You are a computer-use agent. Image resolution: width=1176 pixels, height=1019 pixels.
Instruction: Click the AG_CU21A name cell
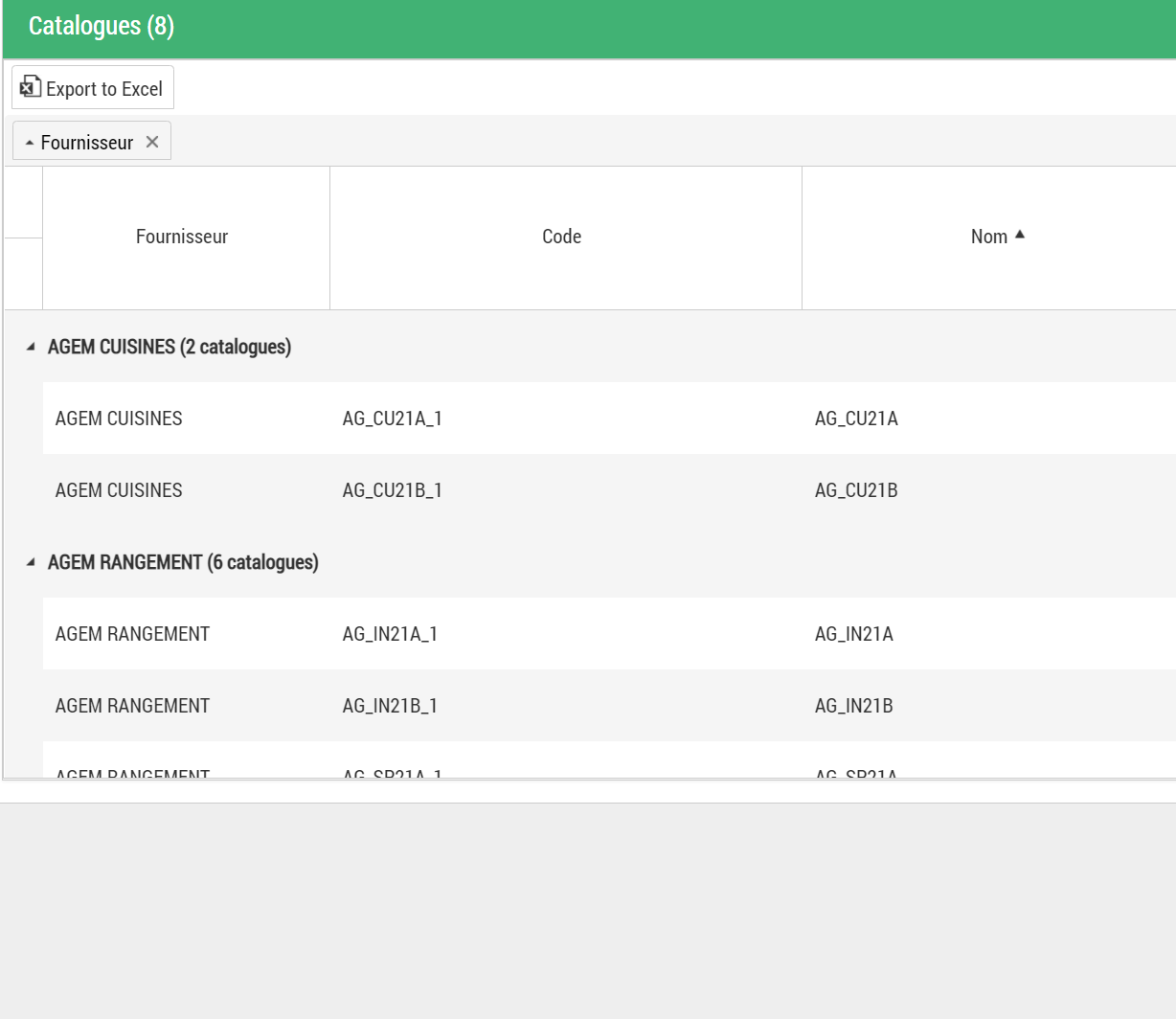pos(856,419)
